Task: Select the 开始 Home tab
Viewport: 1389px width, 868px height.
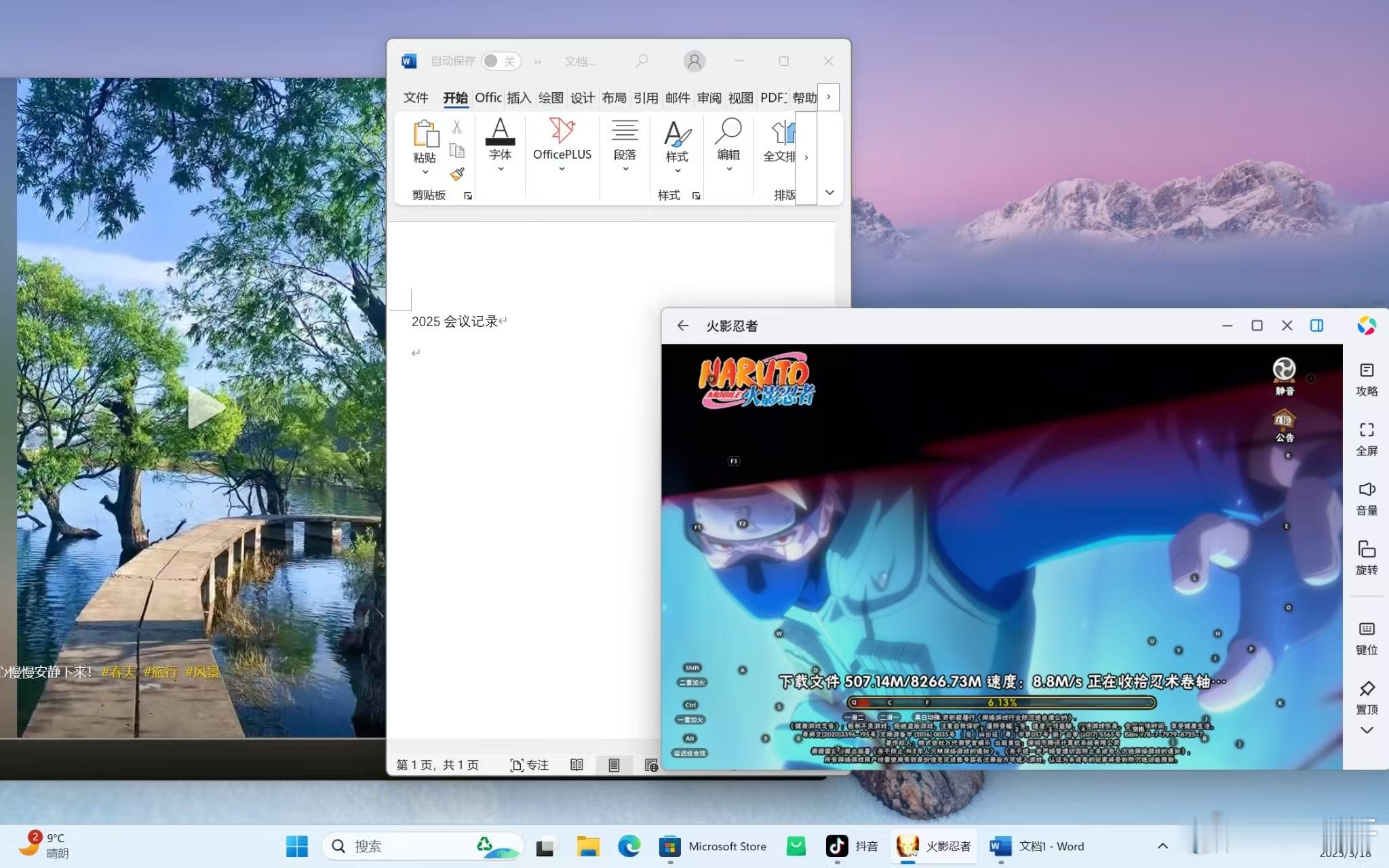Action: pos(455,98)
